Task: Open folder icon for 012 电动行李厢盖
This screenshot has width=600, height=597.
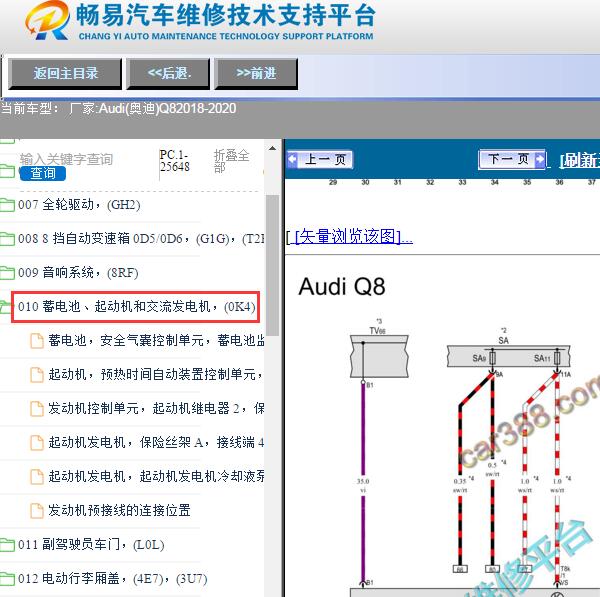Action: [7, 579]
